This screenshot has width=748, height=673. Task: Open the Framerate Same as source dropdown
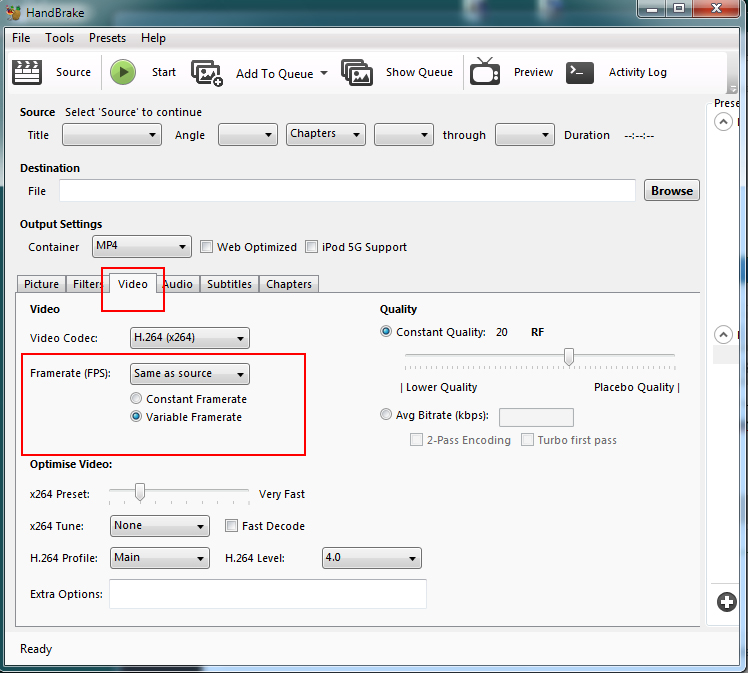point(189,374)
